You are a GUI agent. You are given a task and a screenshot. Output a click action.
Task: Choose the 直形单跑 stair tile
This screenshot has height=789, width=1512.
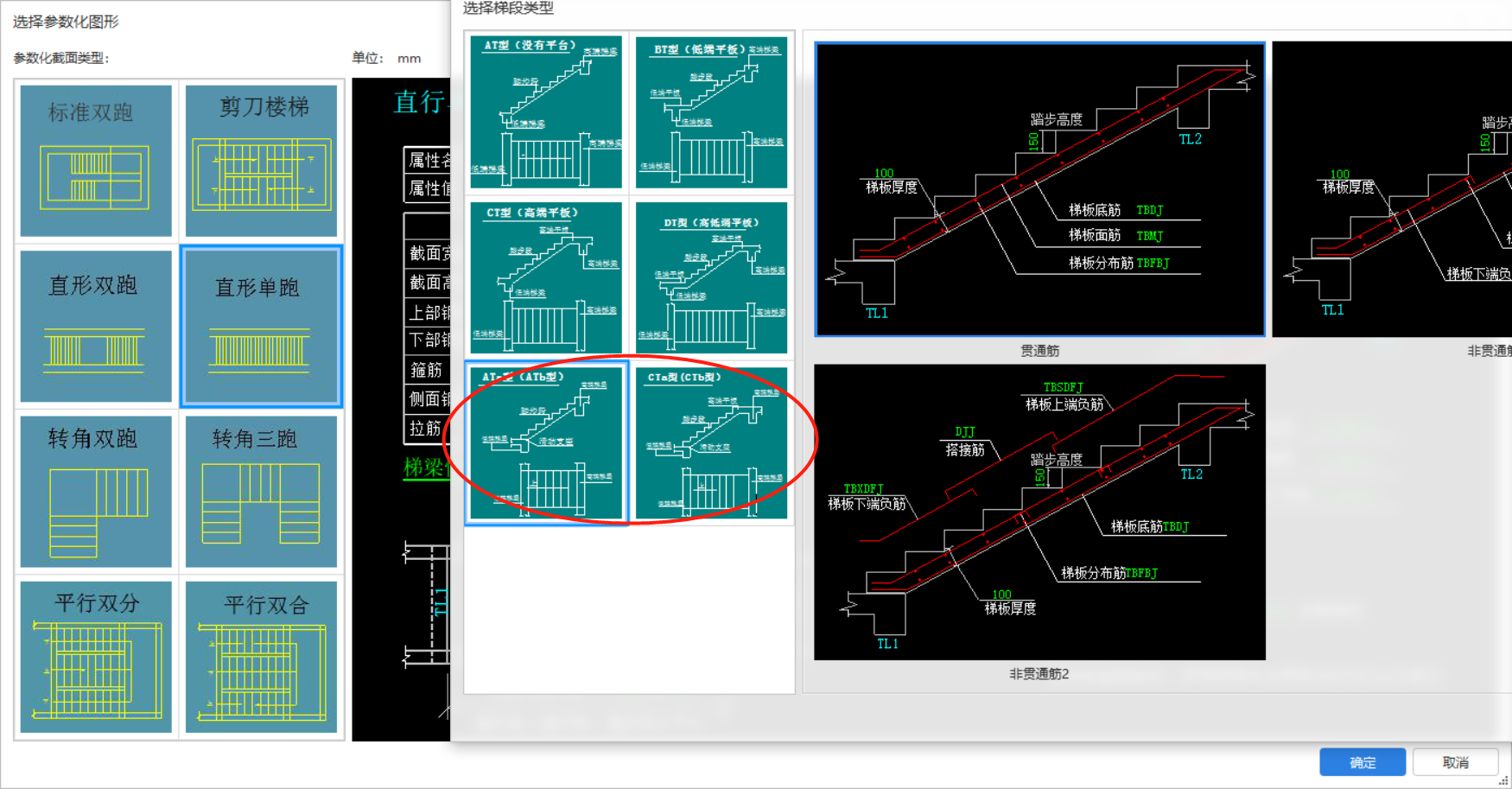[x=261, y=326]
